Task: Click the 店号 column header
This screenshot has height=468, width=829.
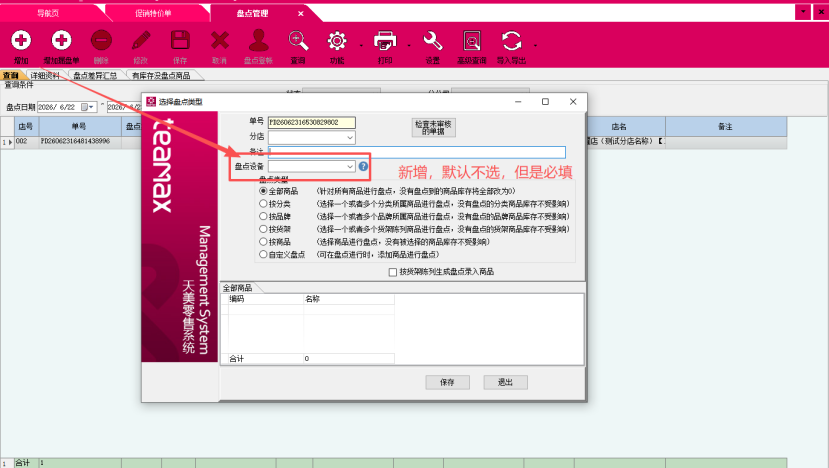Action: [x=26, y=127]
